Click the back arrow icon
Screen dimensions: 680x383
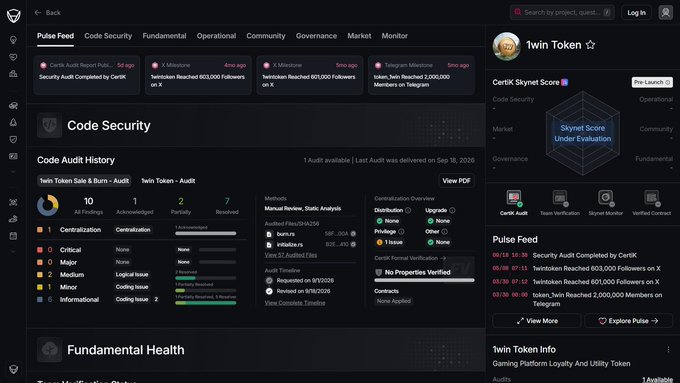[x=38, y=13]
